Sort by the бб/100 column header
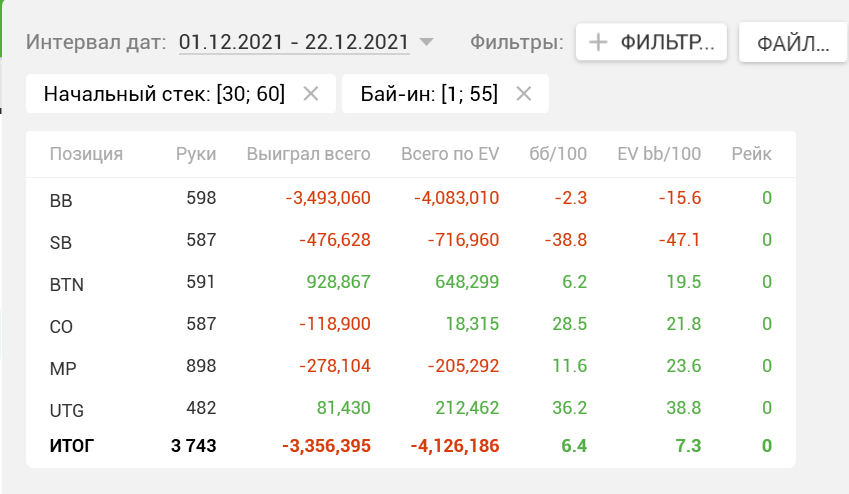 (558, 154)
